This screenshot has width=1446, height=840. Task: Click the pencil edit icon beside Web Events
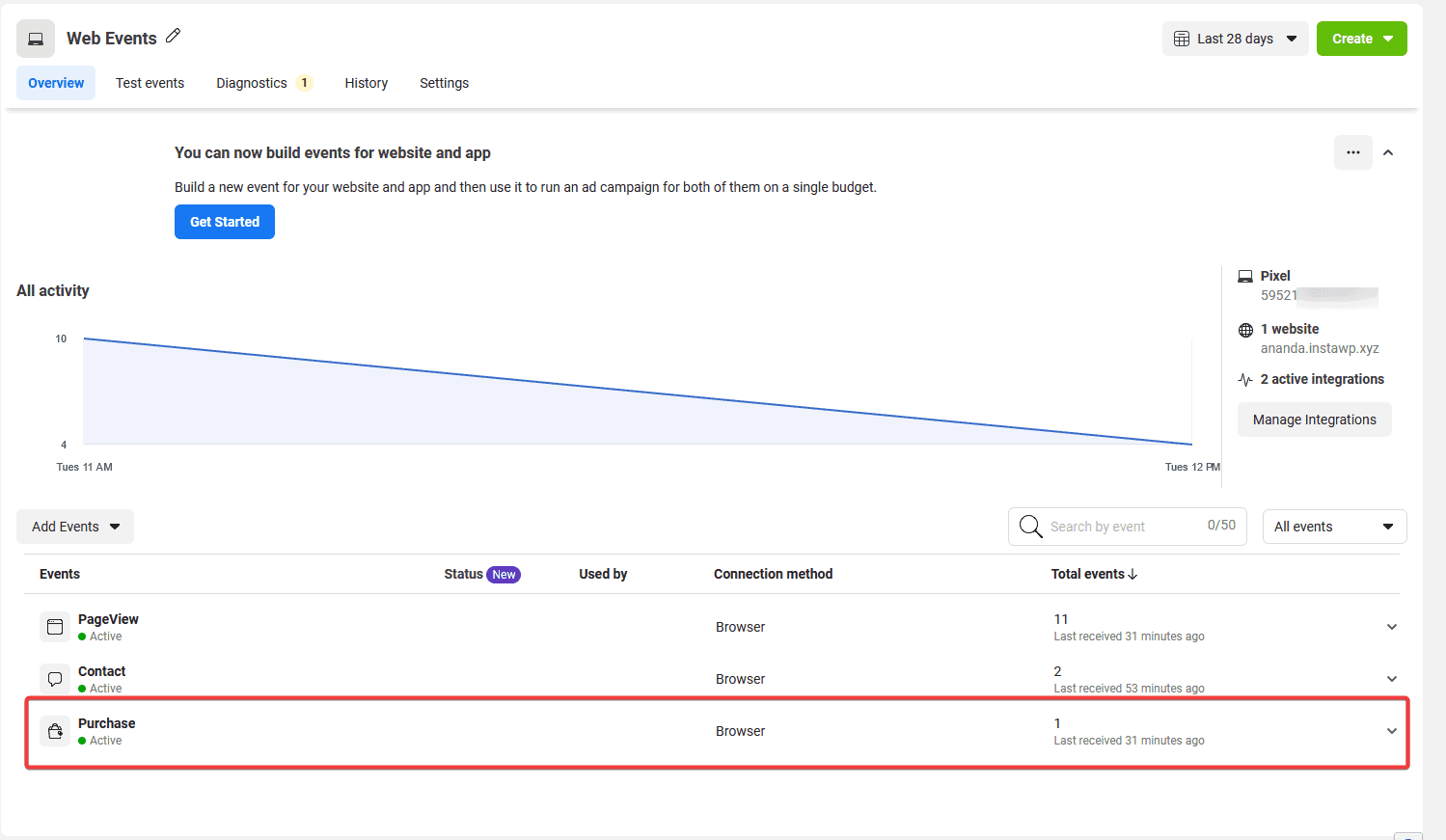pyautogui.click(x=174, y=36)
